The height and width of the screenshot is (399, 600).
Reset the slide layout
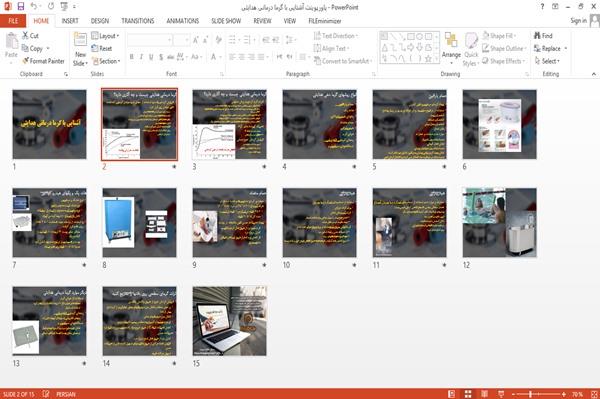102,48
